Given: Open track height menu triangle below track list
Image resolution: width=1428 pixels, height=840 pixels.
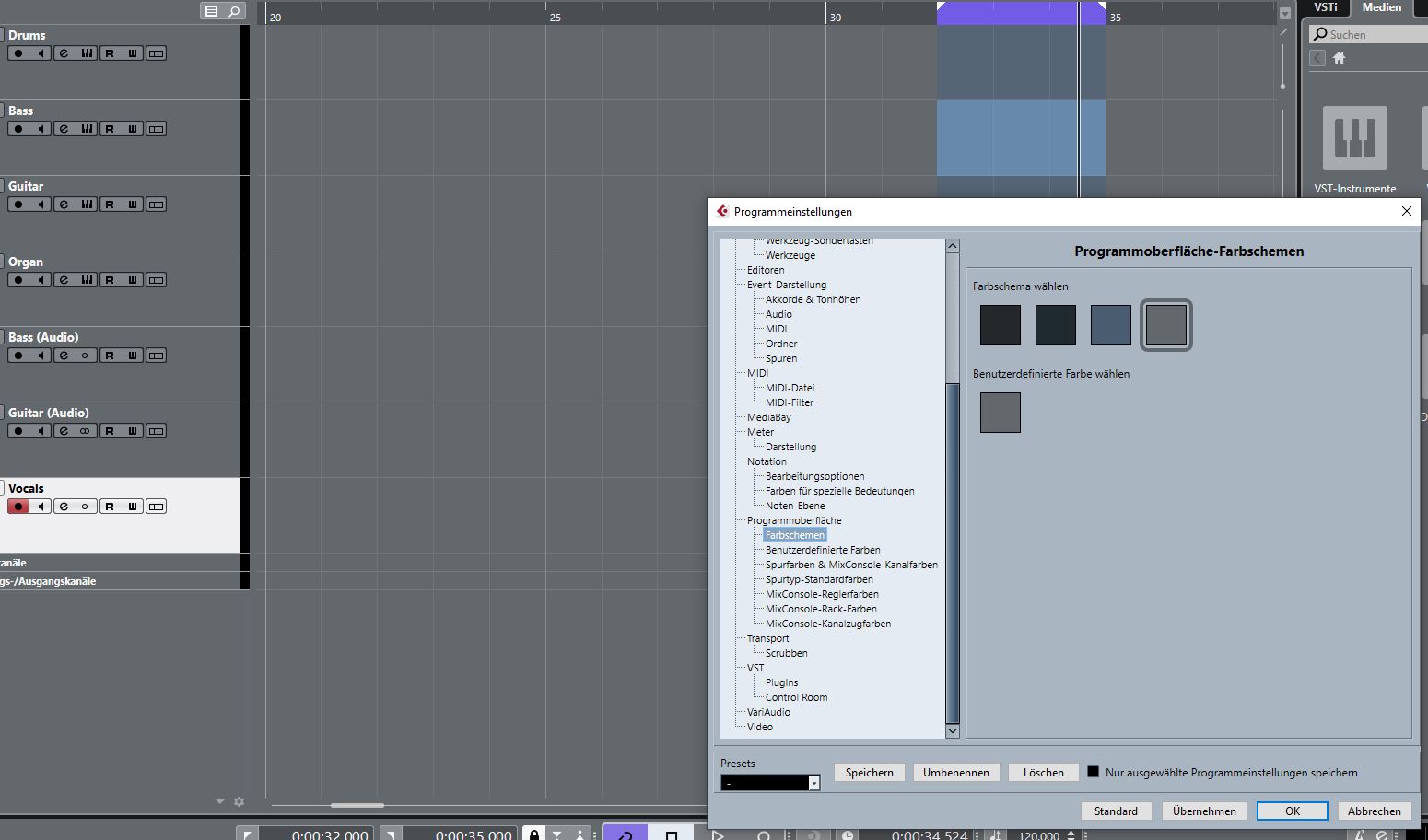Looking at the screenshot, I should 220,802.
